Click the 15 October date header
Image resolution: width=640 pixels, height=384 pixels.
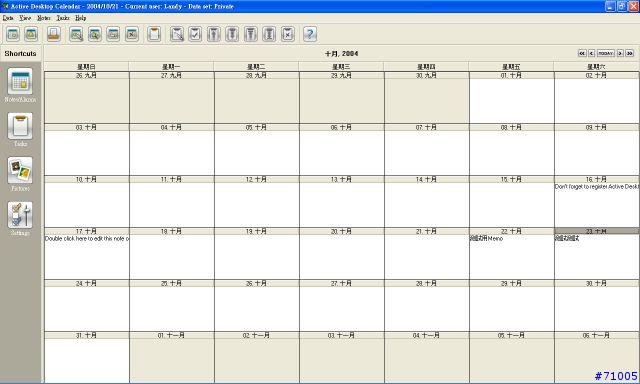511,179
